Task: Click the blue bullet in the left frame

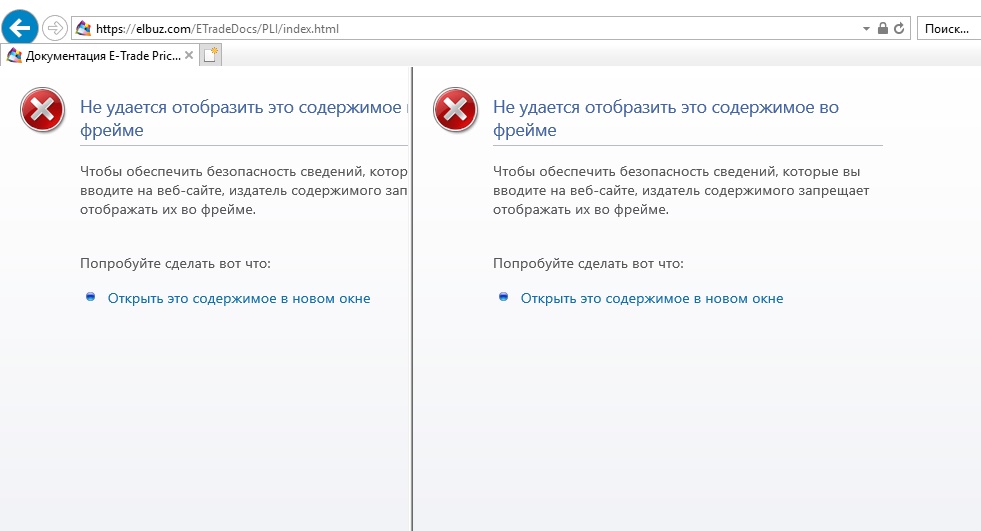Action: [x=91, y=296]
